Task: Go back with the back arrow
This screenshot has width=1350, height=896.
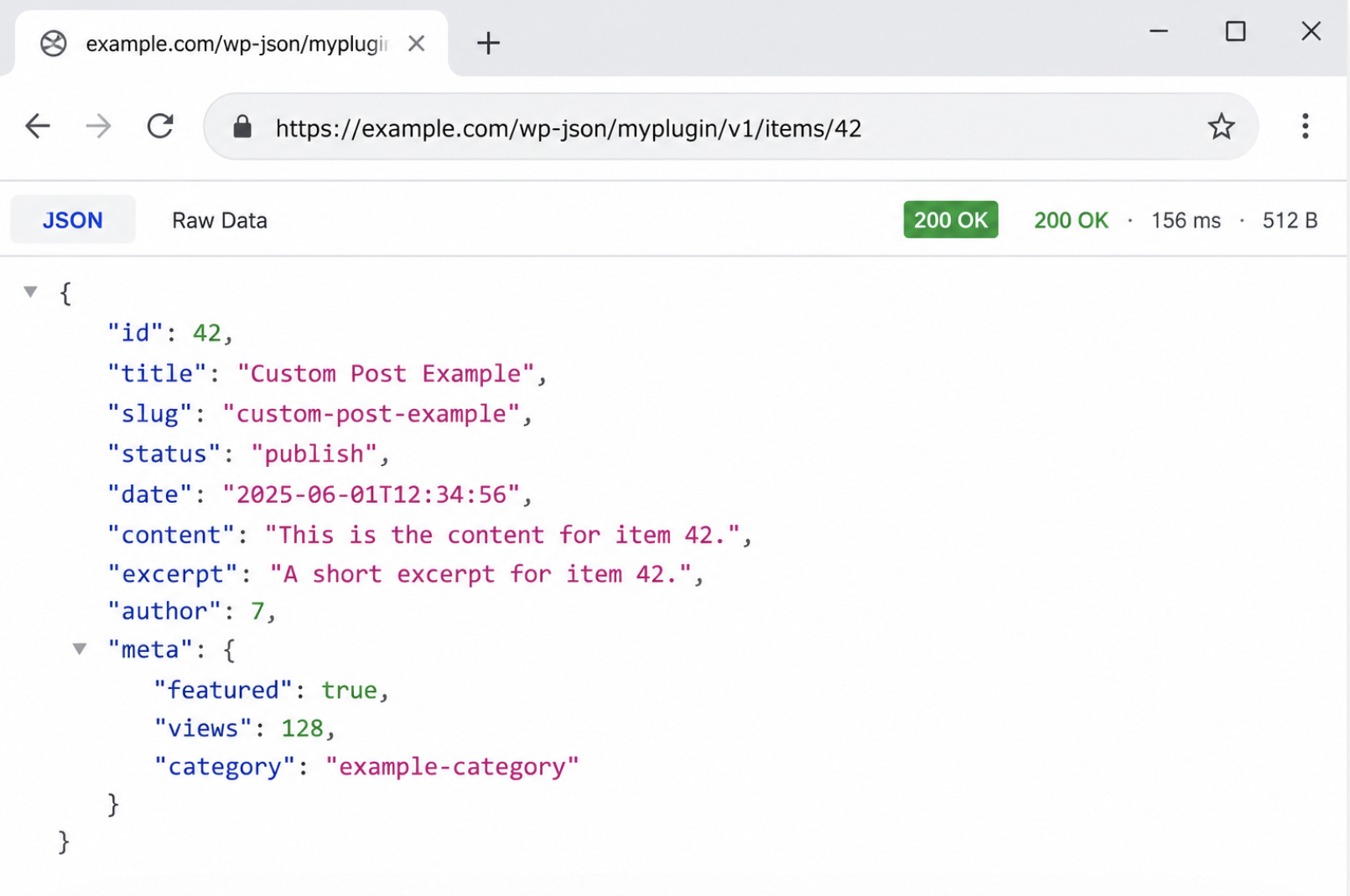Action: coord(38,127)
